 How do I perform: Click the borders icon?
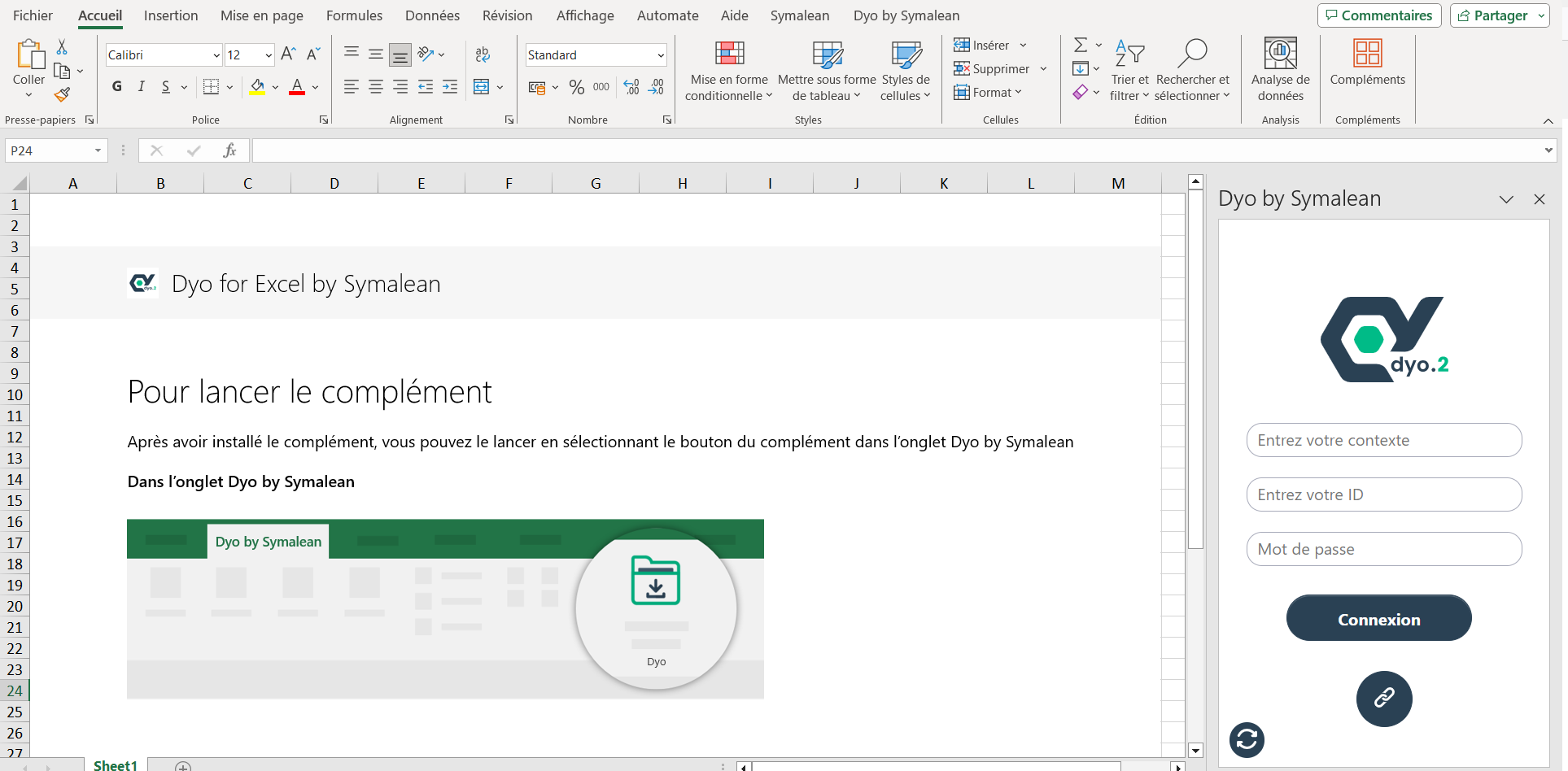(x=211, y=87)
